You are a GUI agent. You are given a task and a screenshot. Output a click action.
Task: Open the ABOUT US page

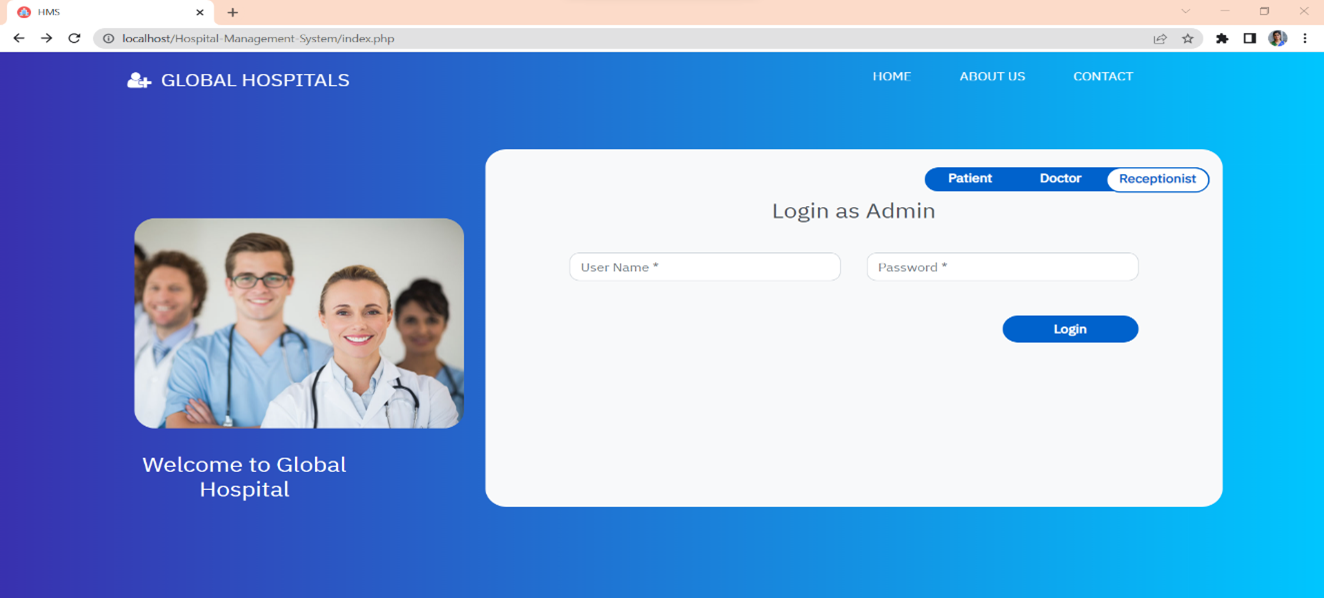[992, 76]
